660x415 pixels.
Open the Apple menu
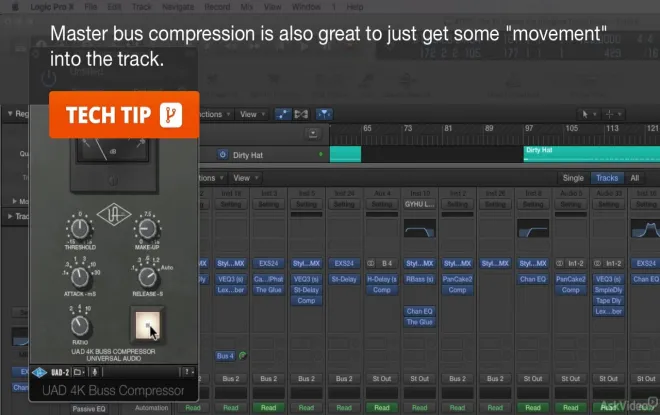15,7
